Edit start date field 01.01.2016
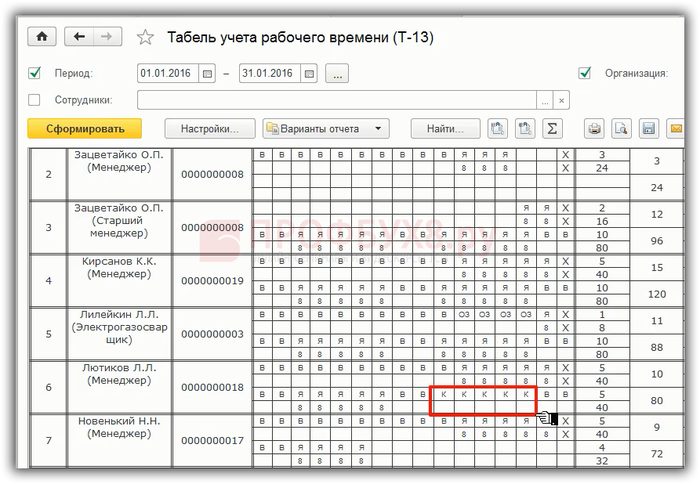 168,74
